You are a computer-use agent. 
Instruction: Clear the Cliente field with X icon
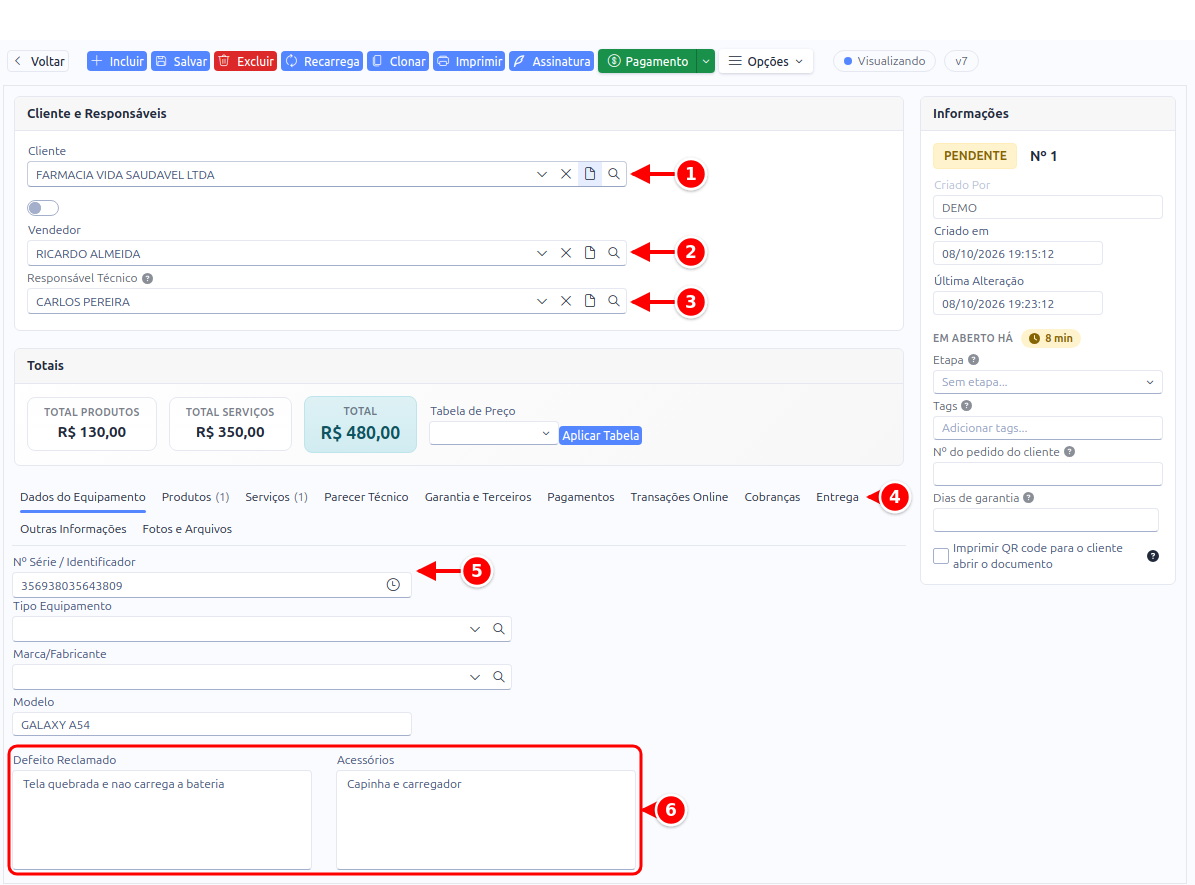(565, 174)
